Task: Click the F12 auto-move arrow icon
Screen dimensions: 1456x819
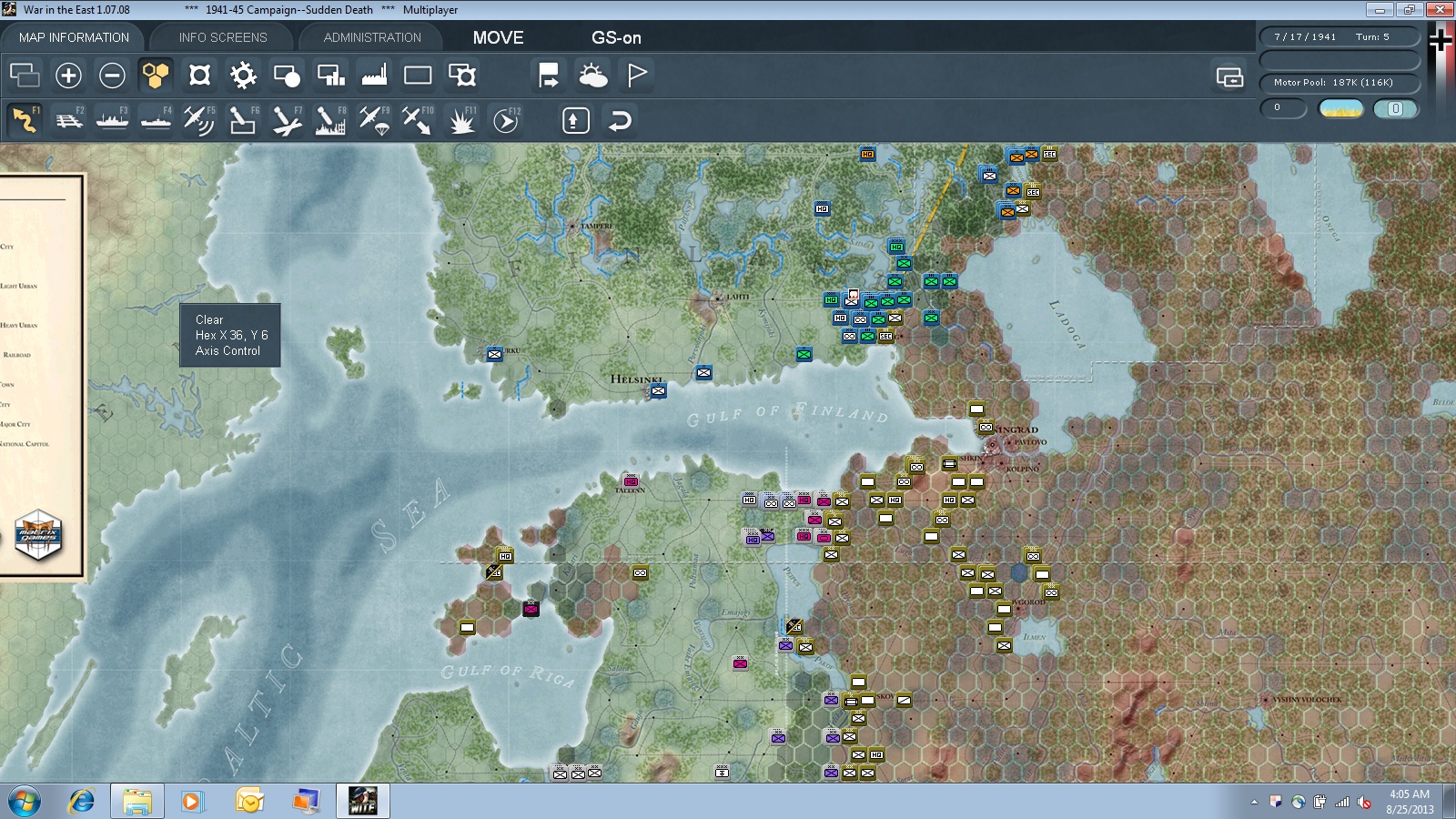Action: coord(506,120)
